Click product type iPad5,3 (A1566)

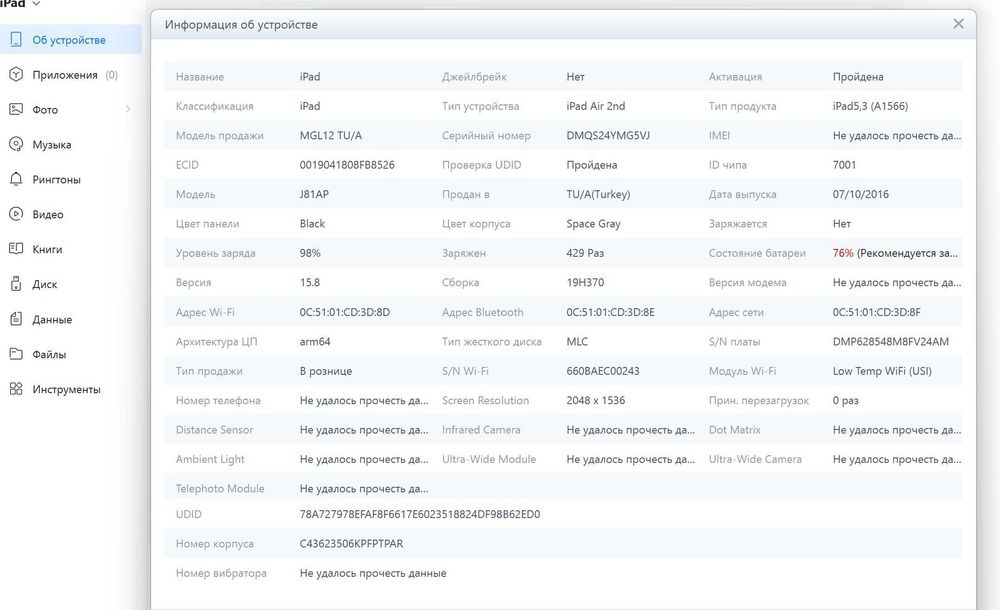pyautogui.click(x=870, y=106)
